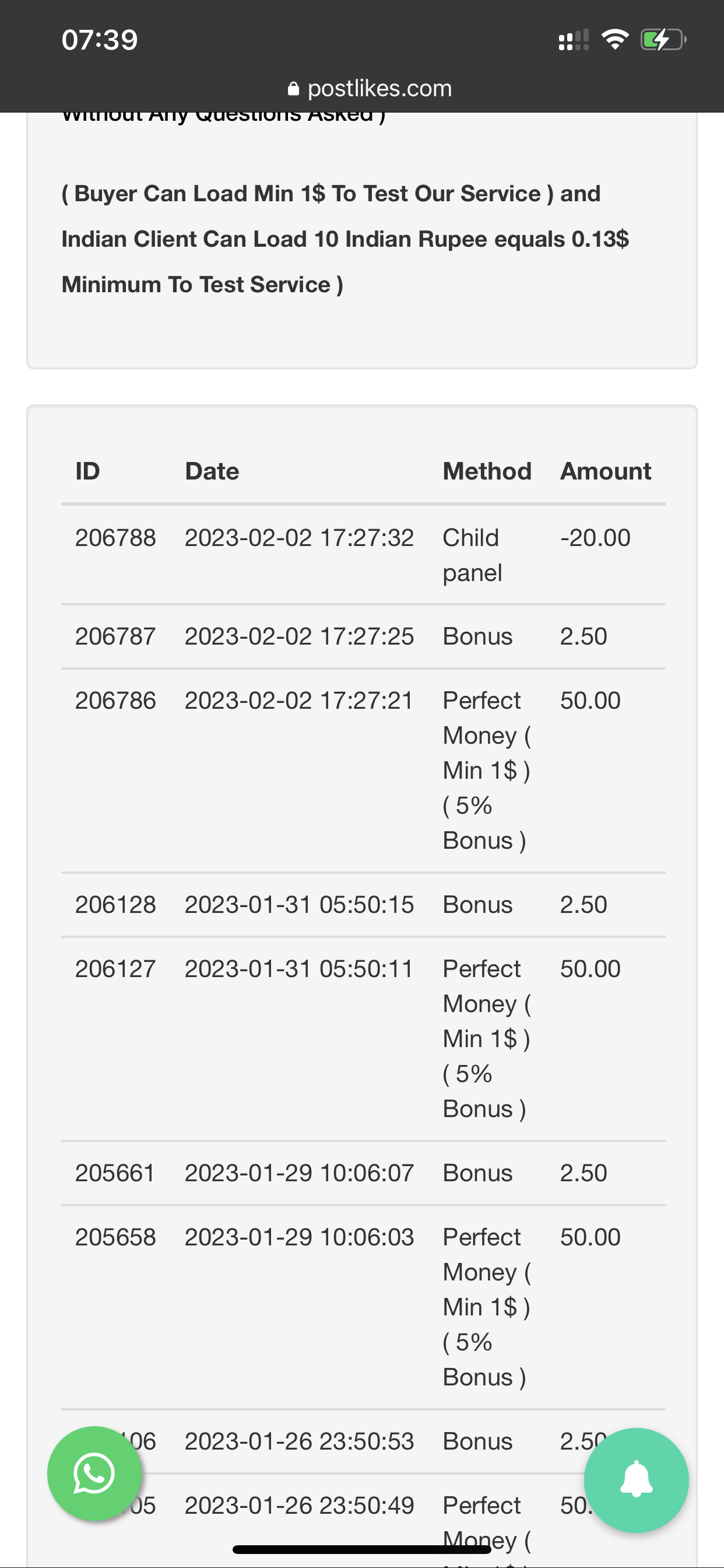Viewport: 724px width, 1568px height.
Task: Tap transaction ID 206128
Action: pos(115,905)
